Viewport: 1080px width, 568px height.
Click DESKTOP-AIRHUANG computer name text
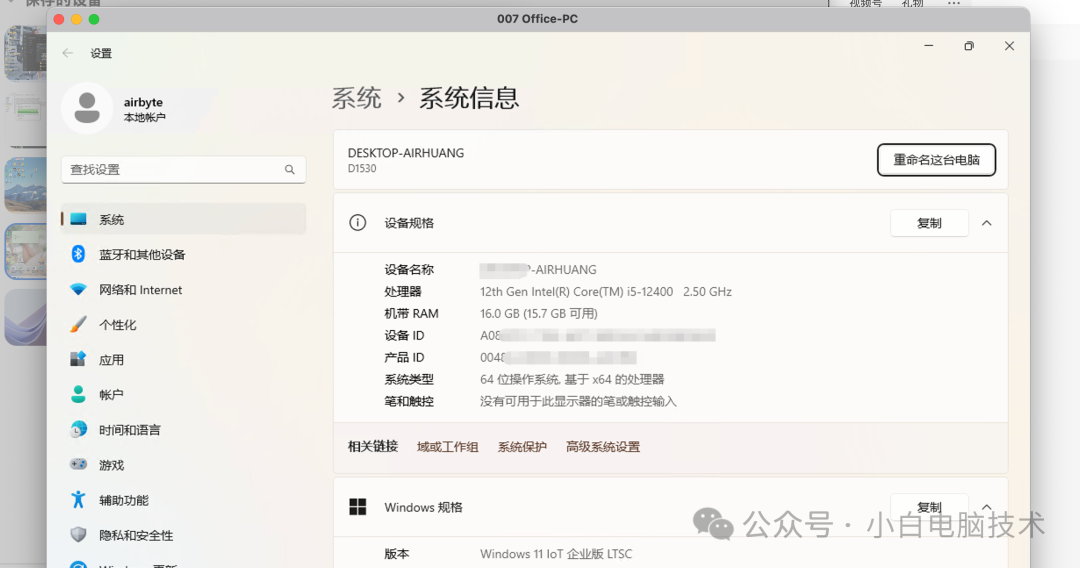pos(406,153)
